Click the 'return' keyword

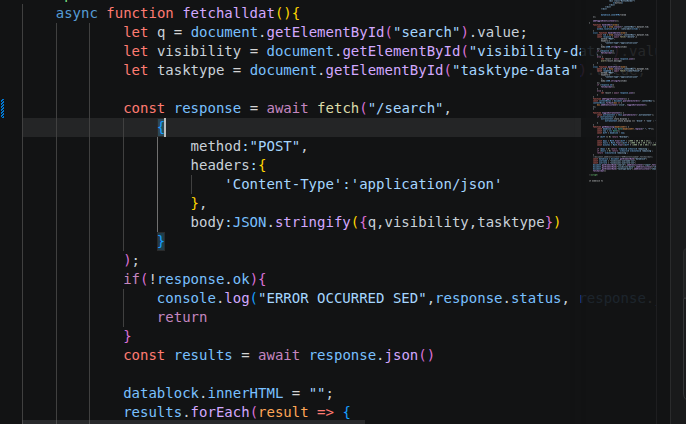pyautogui.click(x=182, y=317)
